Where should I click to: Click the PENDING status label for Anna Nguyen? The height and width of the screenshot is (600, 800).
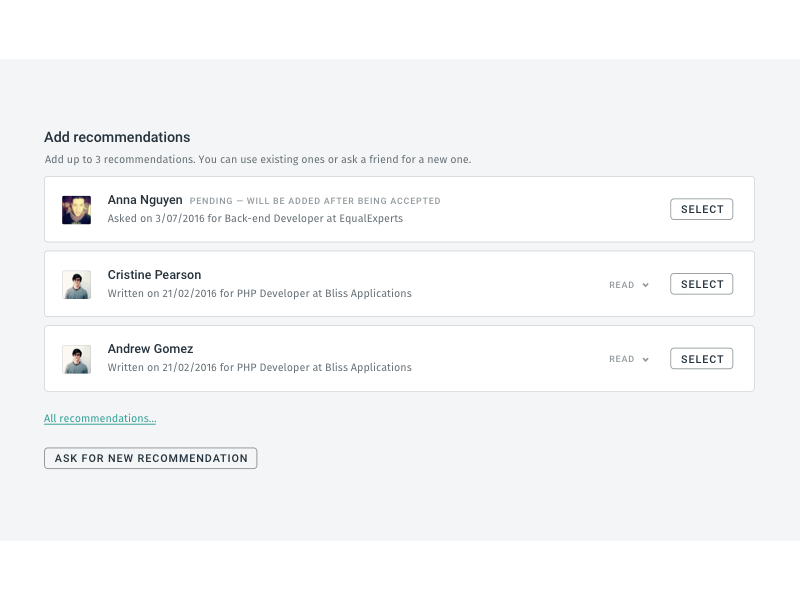coord(314,200)
